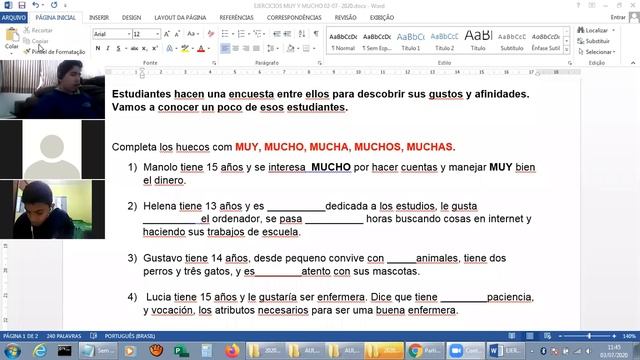640x360 pixels.
Task: Open Firefox from the taskbar
Action: tap(232, 351)
